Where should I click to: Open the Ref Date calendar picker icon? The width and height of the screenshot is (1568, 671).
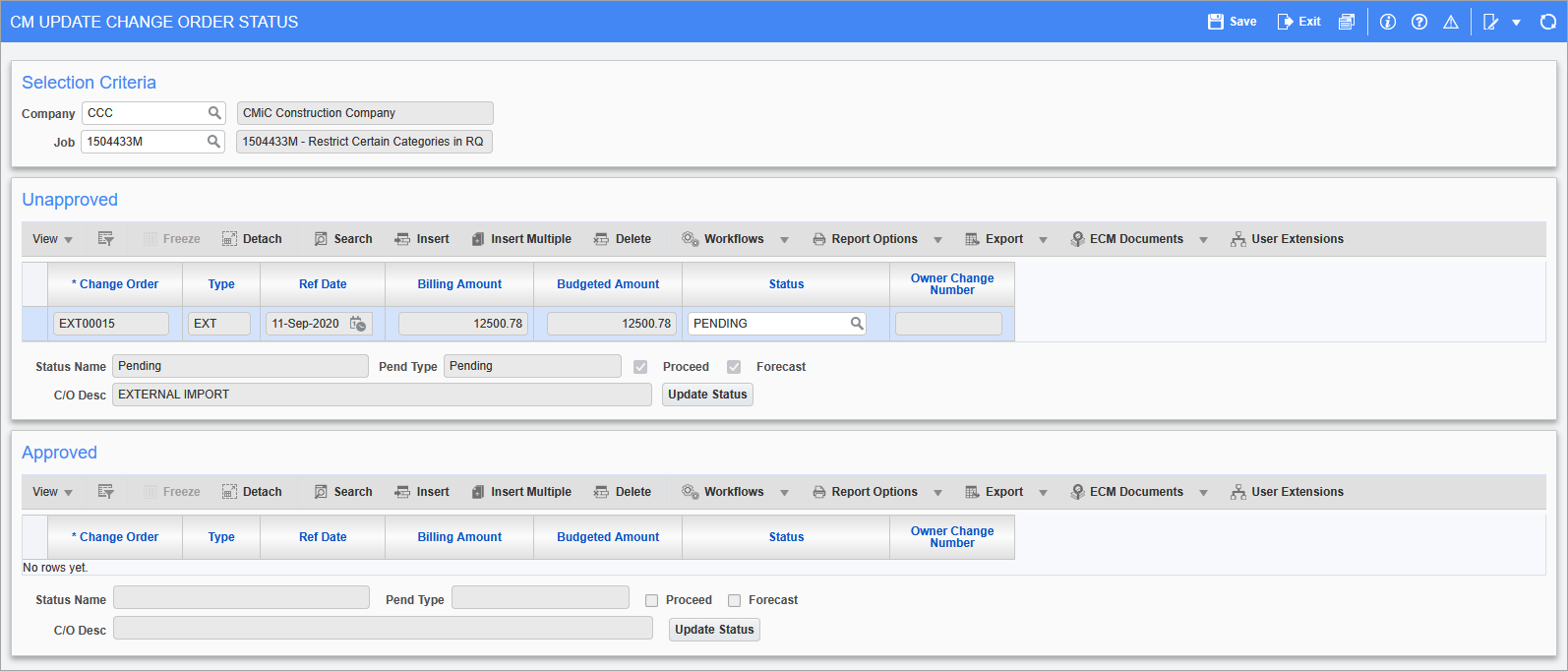point(358,324)
